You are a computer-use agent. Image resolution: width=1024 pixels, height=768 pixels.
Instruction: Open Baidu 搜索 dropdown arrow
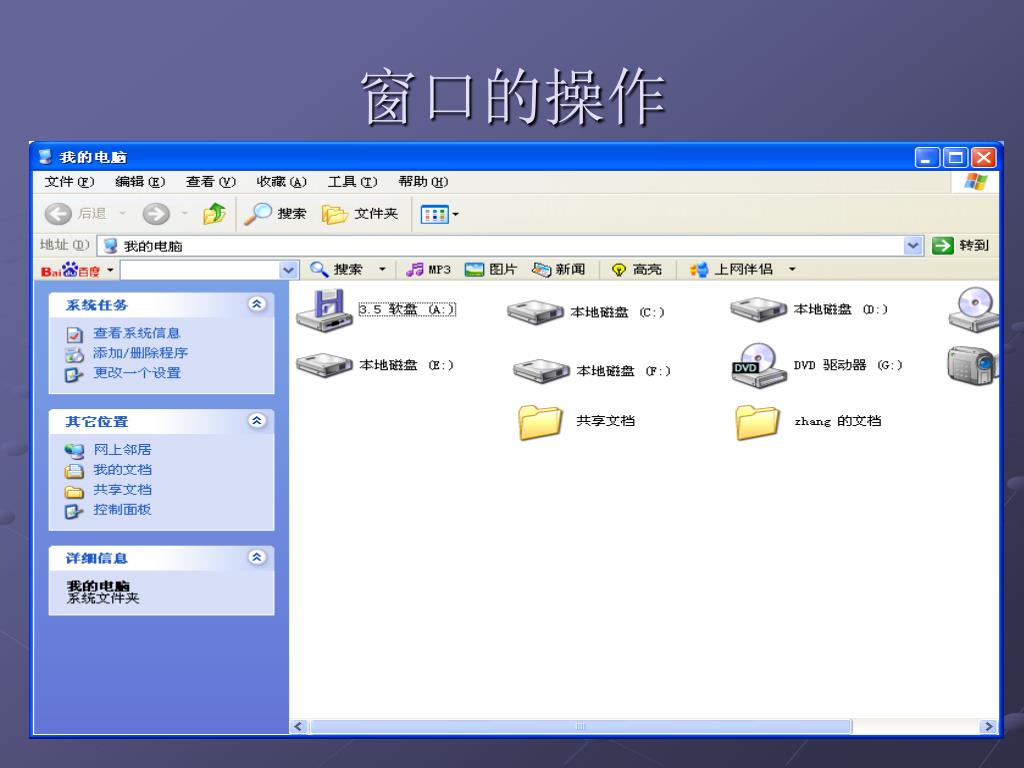(x=383, y=269)
